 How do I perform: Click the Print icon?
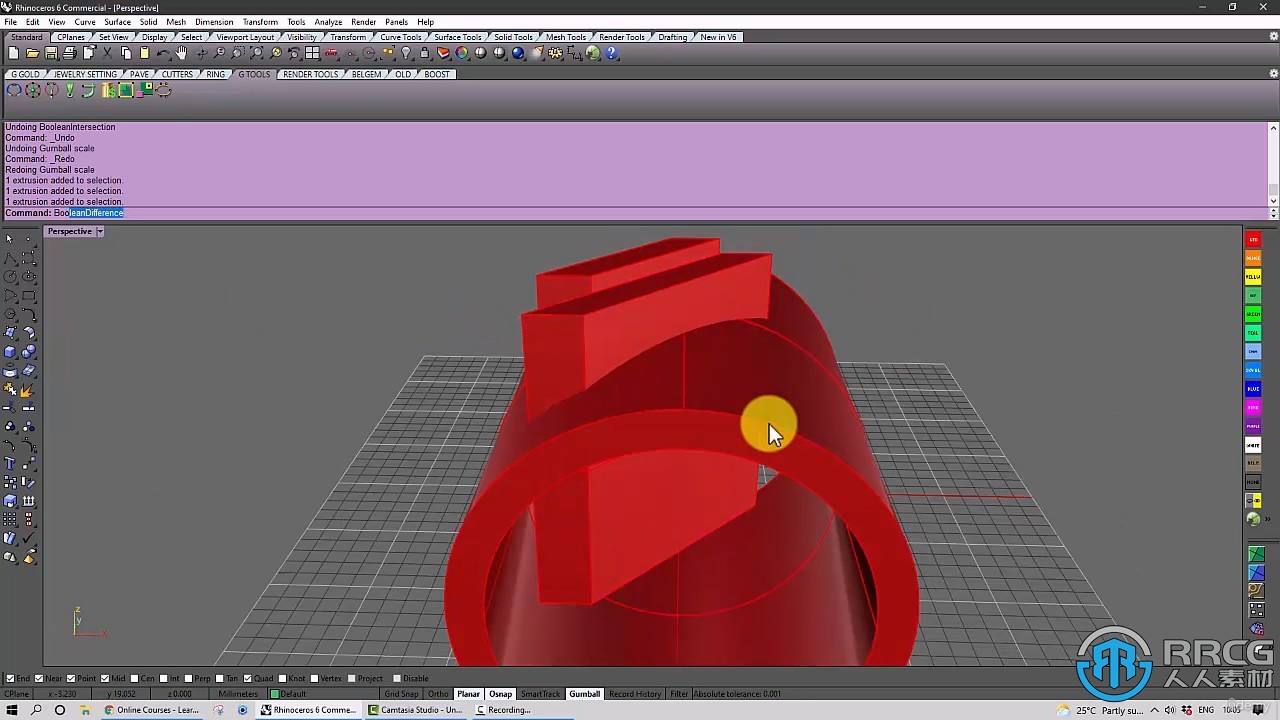69,53
